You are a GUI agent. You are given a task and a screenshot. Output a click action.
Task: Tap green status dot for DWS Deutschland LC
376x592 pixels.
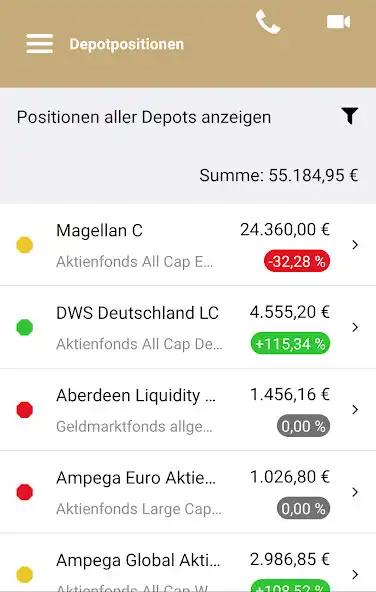click(x=25, y=327)
